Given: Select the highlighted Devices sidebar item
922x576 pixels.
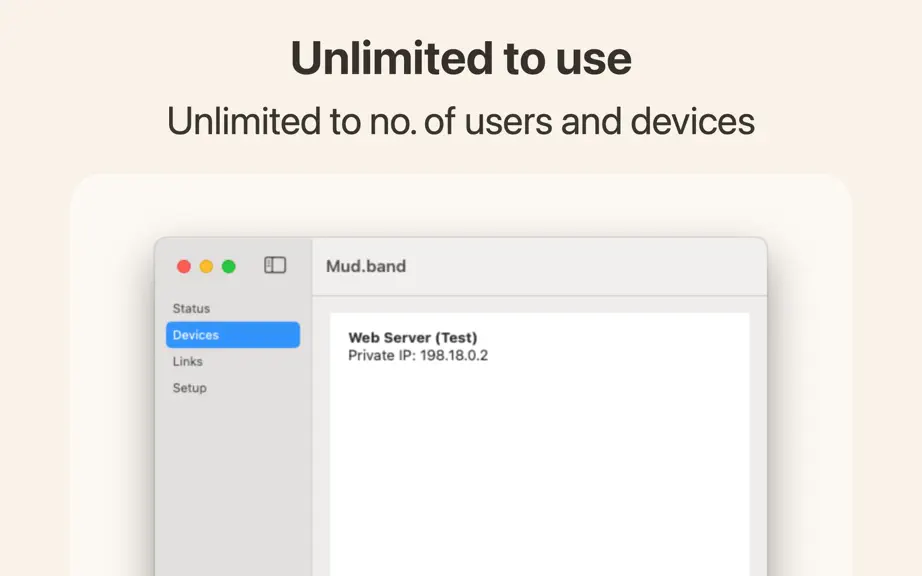Looking at the screenshot, I should coord(233,335).
